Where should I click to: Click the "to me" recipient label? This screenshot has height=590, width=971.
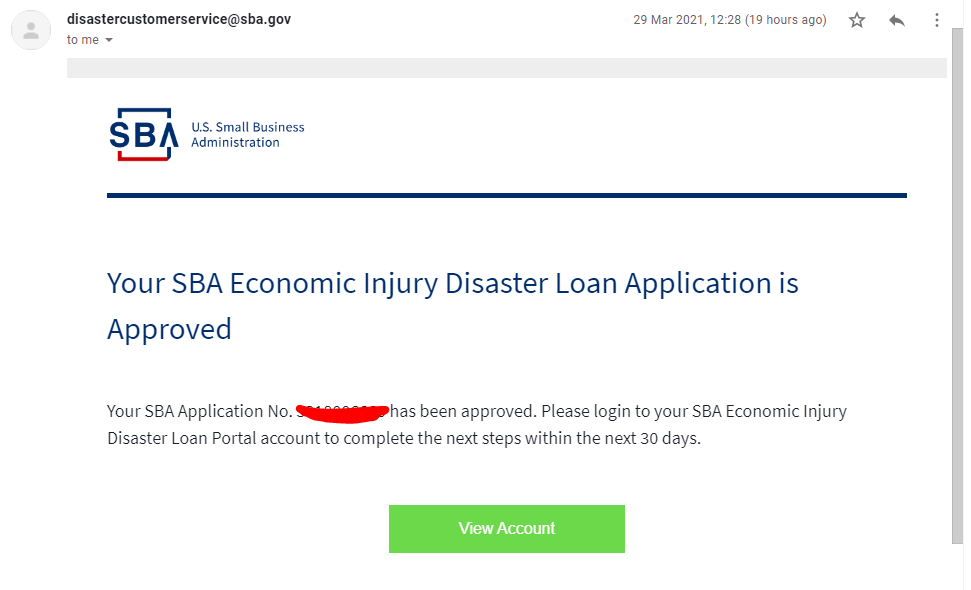[82, 40]
